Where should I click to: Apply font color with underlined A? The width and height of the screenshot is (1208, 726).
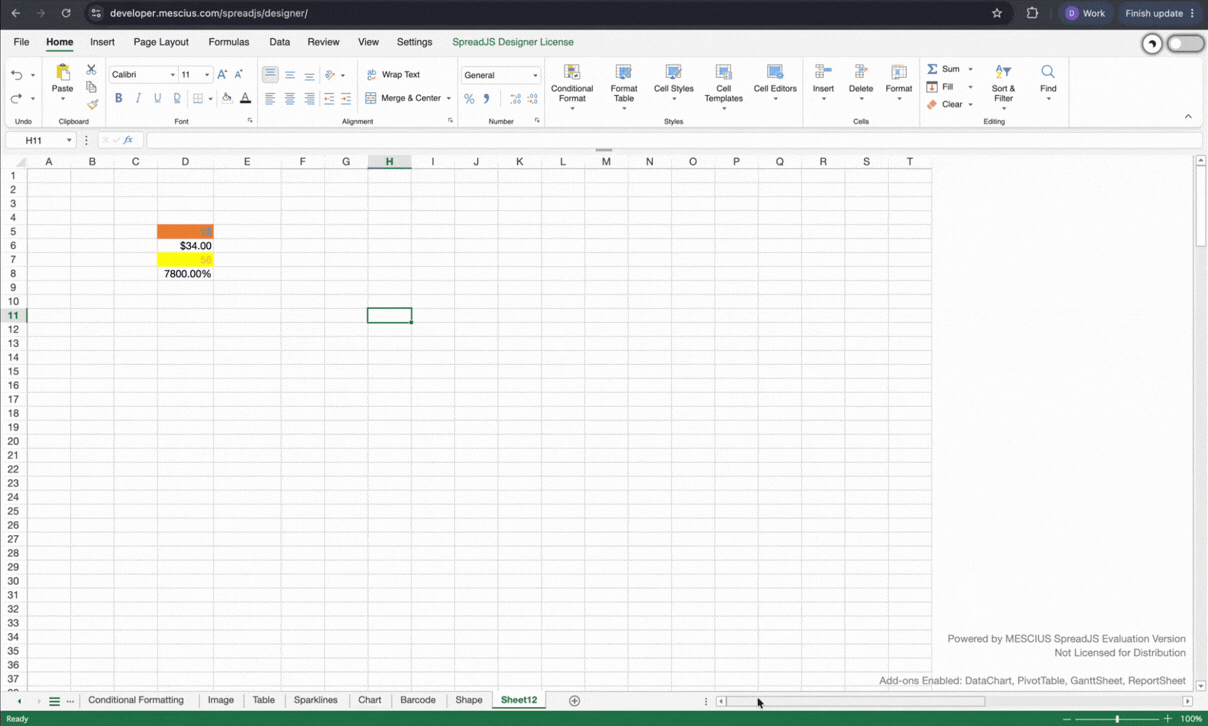(245, 98)
